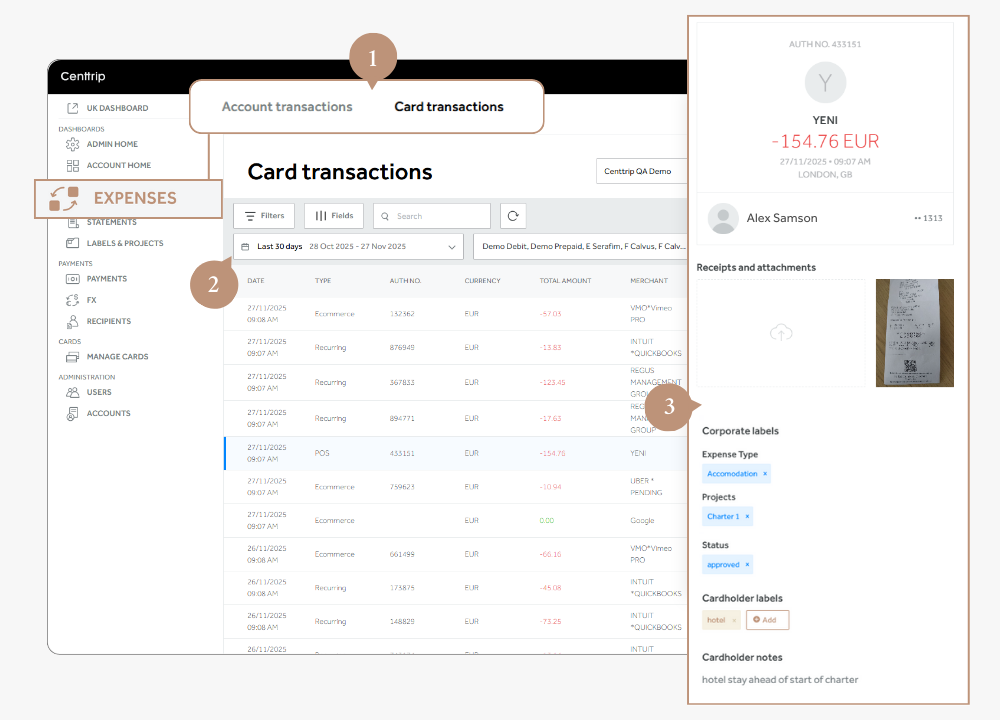Screen dimensions: 1000x720
Task: Click the refresh icon next to search
Action: [x=511, y=215]
